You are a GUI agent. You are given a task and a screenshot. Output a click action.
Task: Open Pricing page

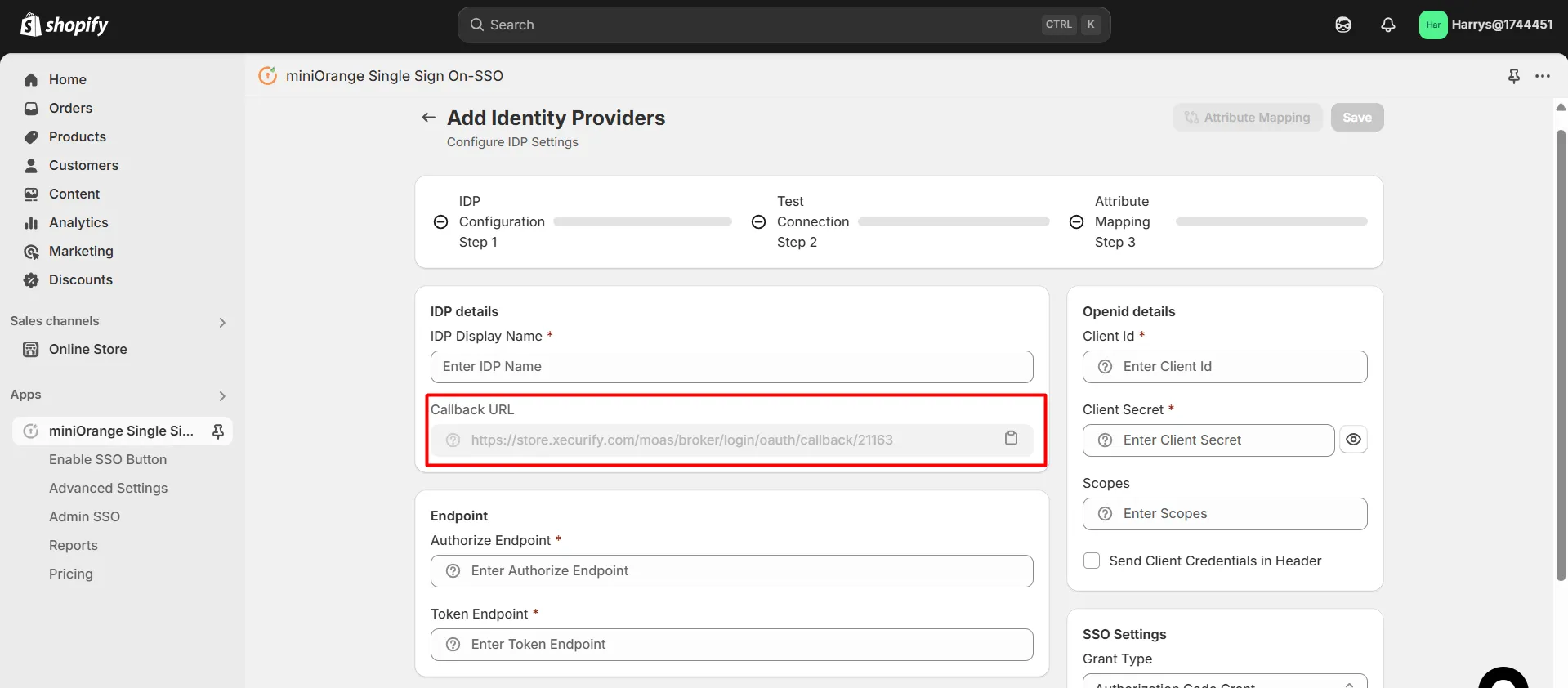(x=71, y=574)
